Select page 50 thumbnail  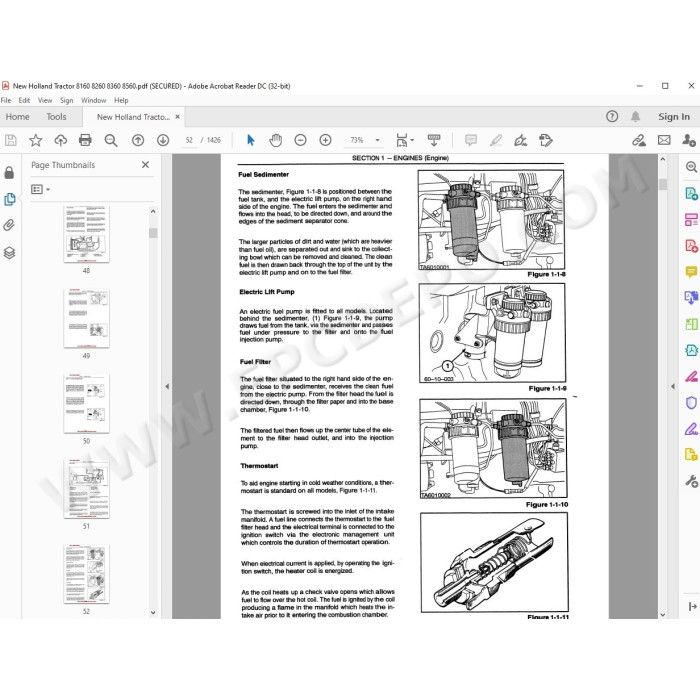(87, 403)
